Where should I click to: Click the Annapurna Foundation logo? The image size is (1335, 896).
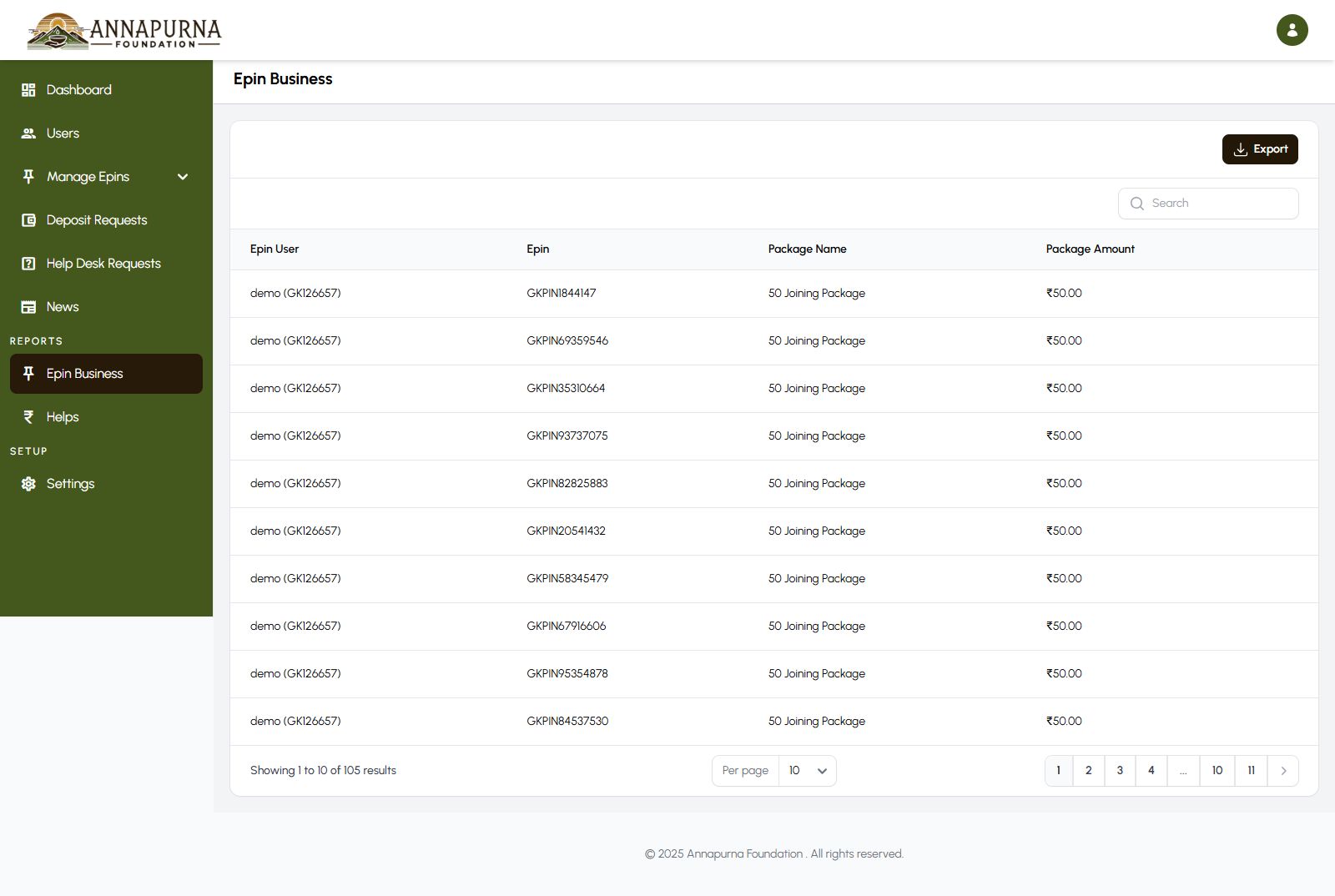coord(123,31)
